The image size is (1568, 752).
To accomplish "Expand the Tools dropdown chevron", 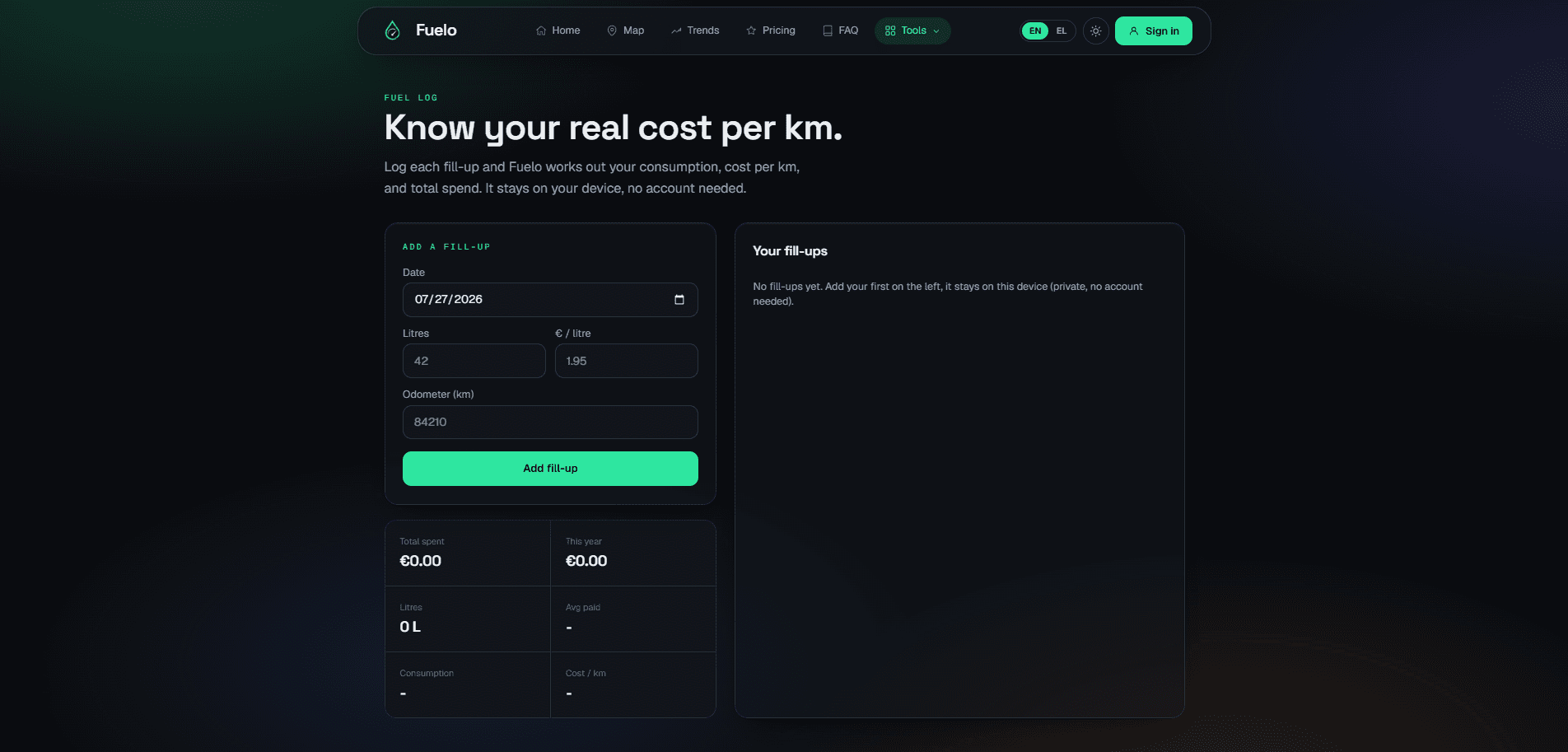I will [936, 31].
